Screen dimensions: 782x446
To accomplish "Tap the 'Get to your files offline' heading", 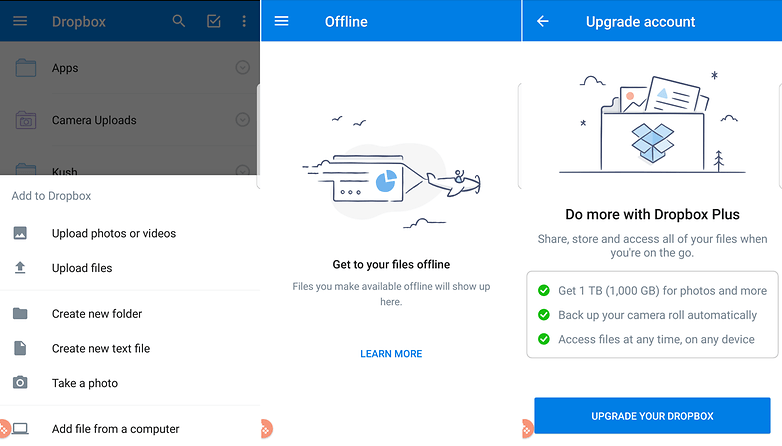I will [x=391, y=264].
